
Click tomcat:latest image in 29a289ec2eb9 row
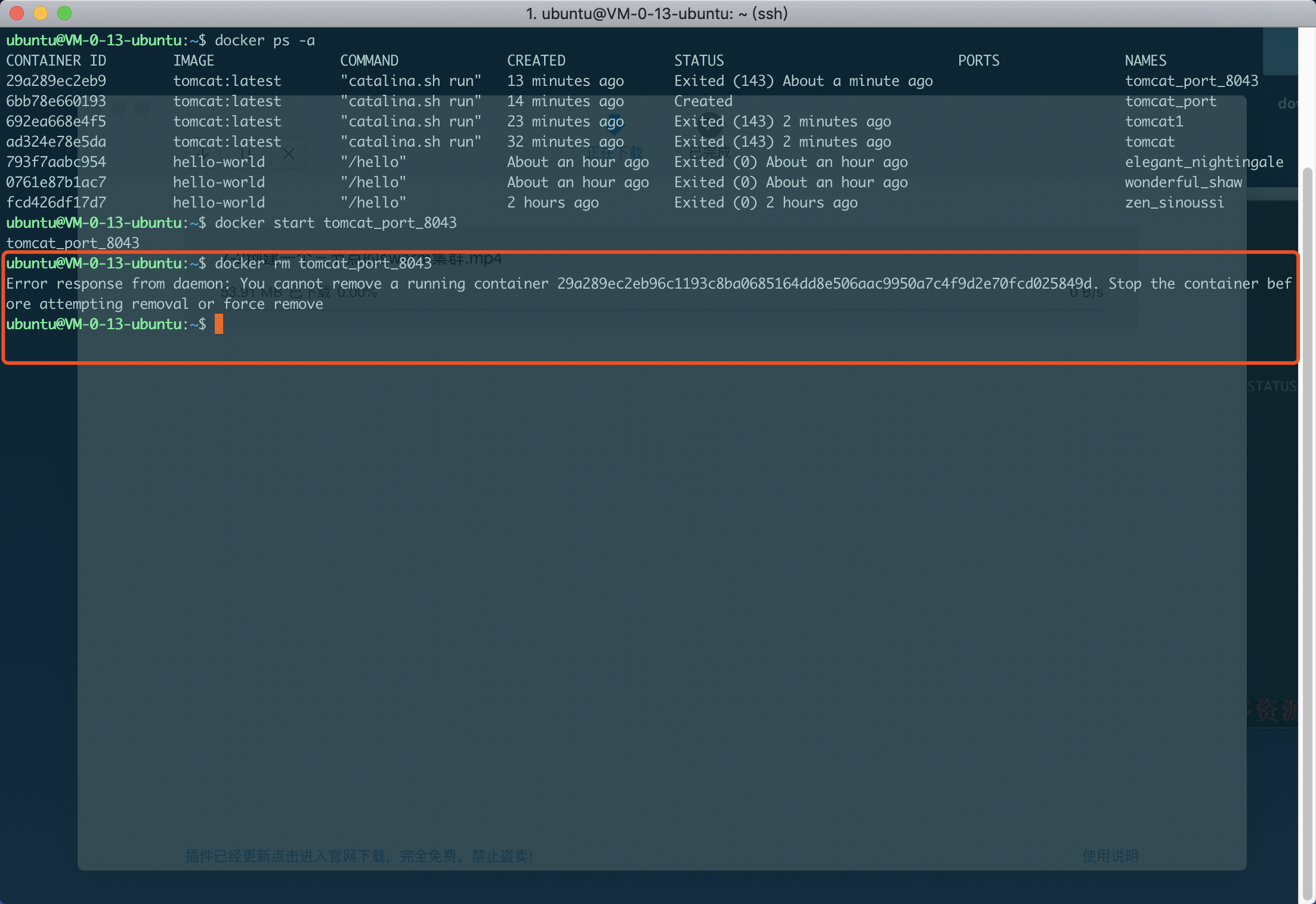[227, 81]
